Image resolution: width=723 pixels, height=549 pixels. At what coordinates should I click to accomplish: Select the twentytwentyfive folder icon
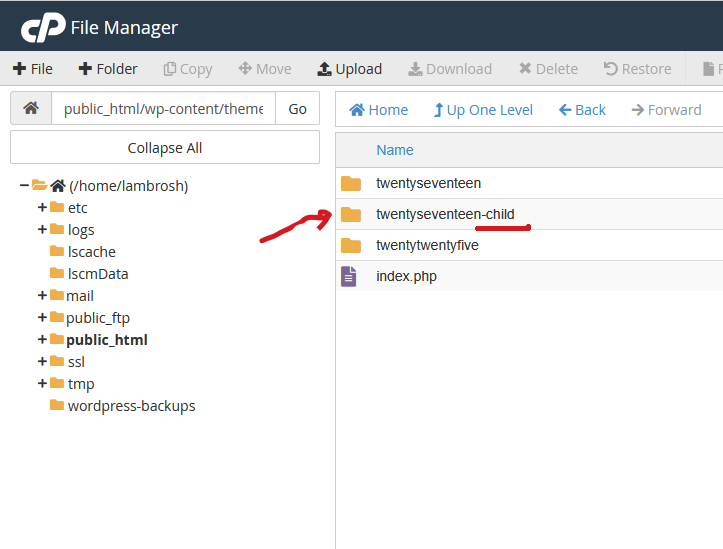(350, 245)
